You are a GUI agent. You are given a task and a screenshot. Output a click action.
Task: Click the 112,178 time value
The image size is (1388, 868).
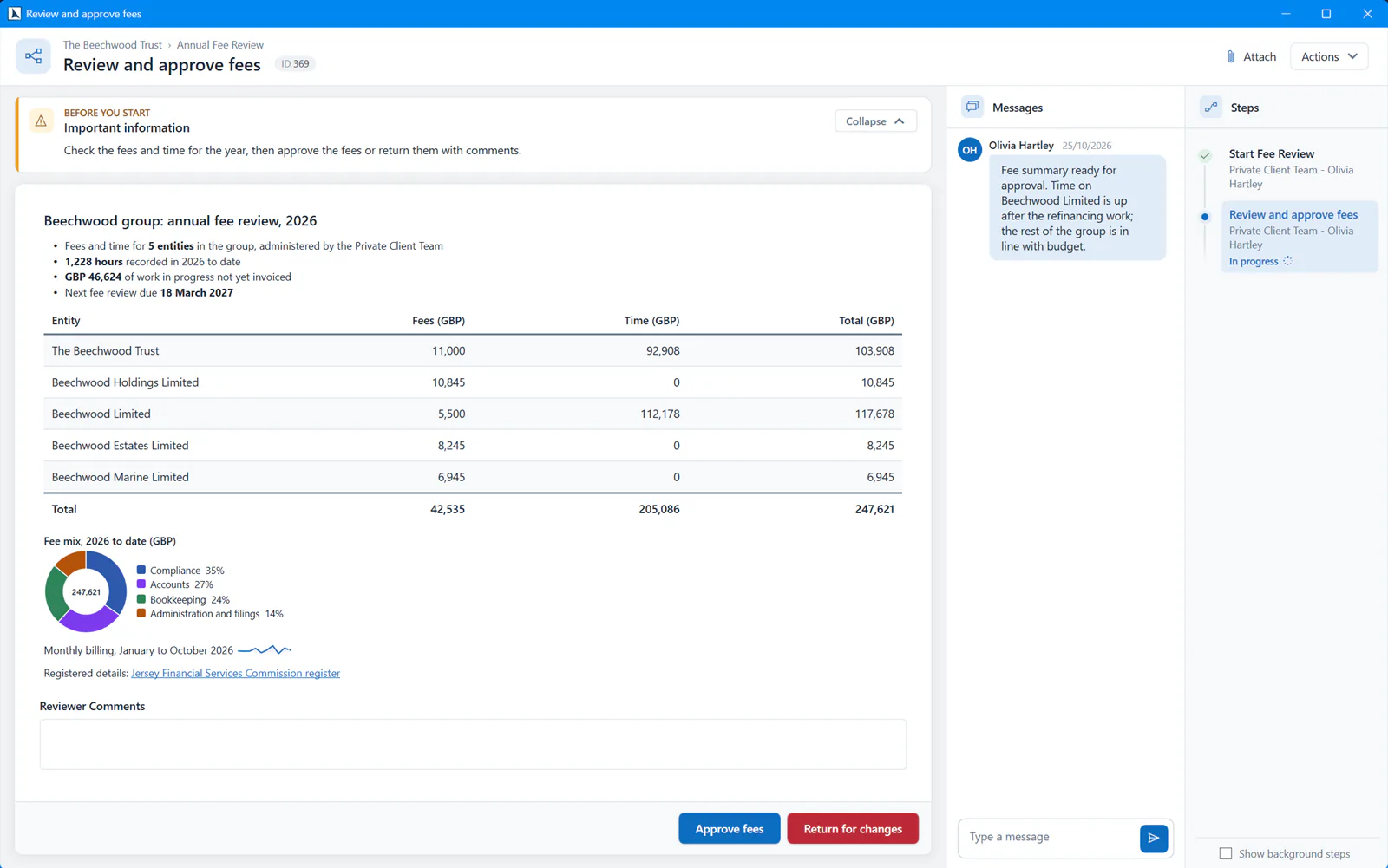coord(660,414)
